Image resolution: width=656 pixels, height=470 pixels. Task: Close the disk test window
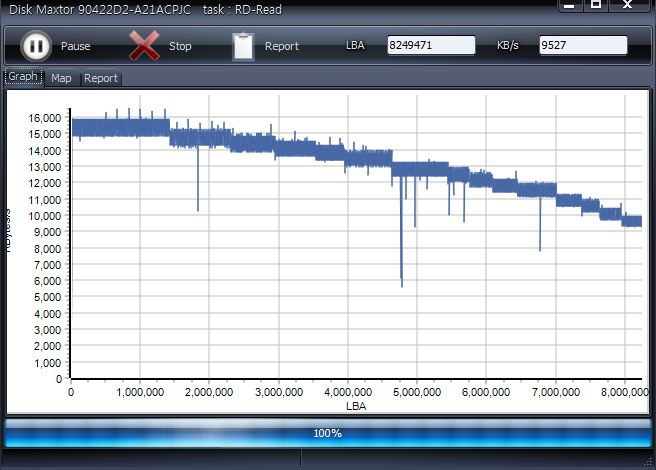pos(628,5)
